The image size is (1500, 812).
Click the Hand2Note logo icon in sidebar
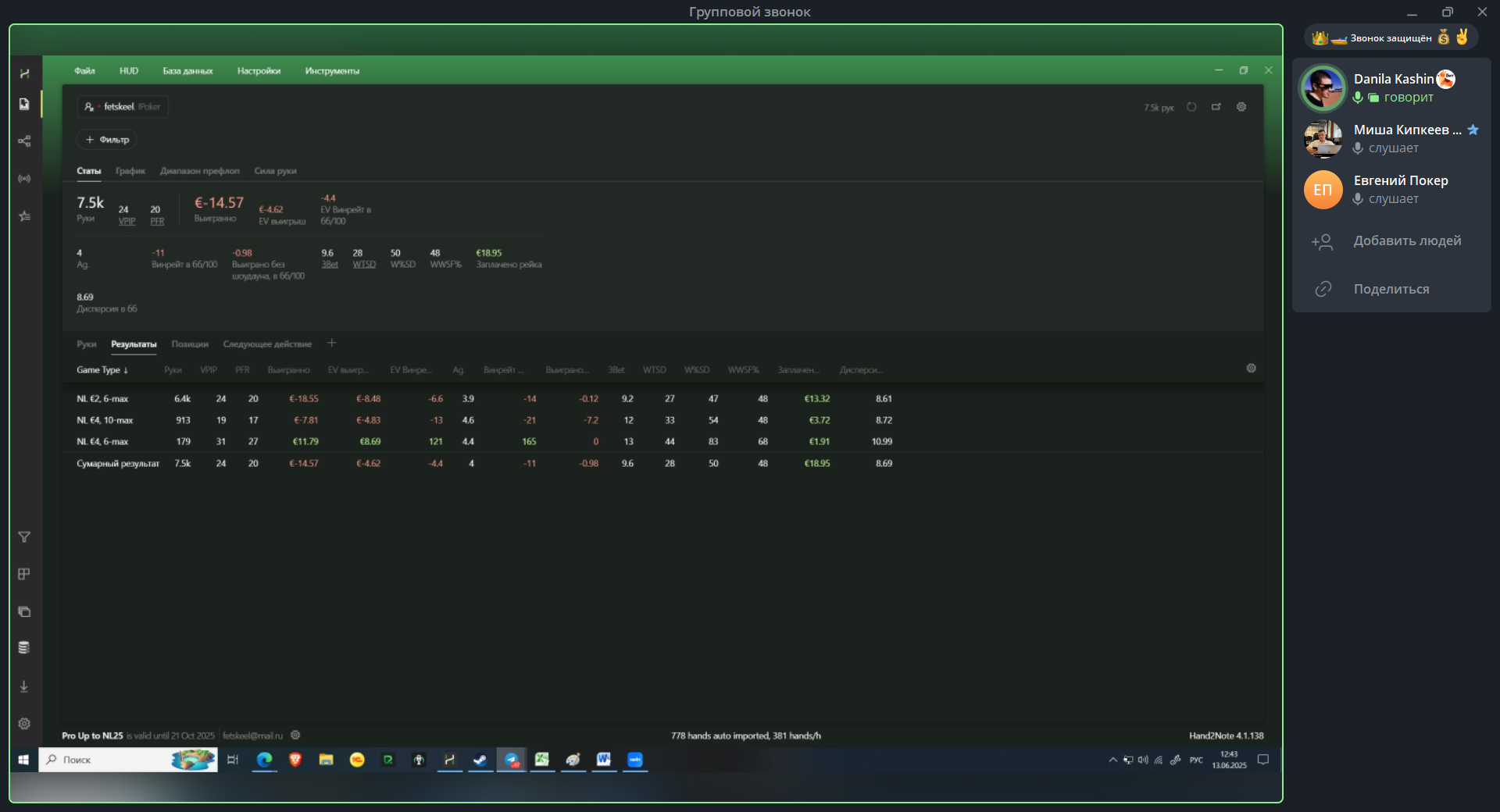[24, 73]
